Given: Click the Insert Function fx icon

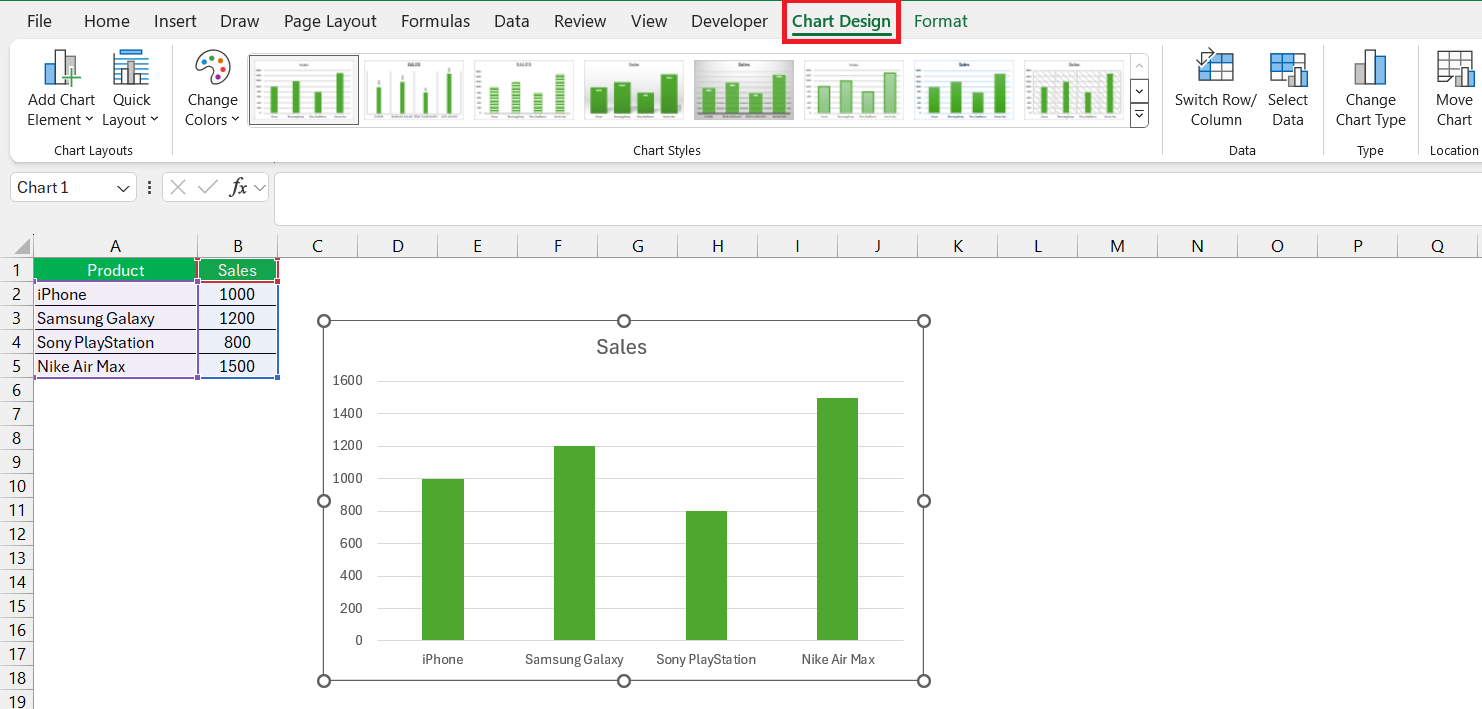Looking at the screenshot, I should [x=238, y=187].
